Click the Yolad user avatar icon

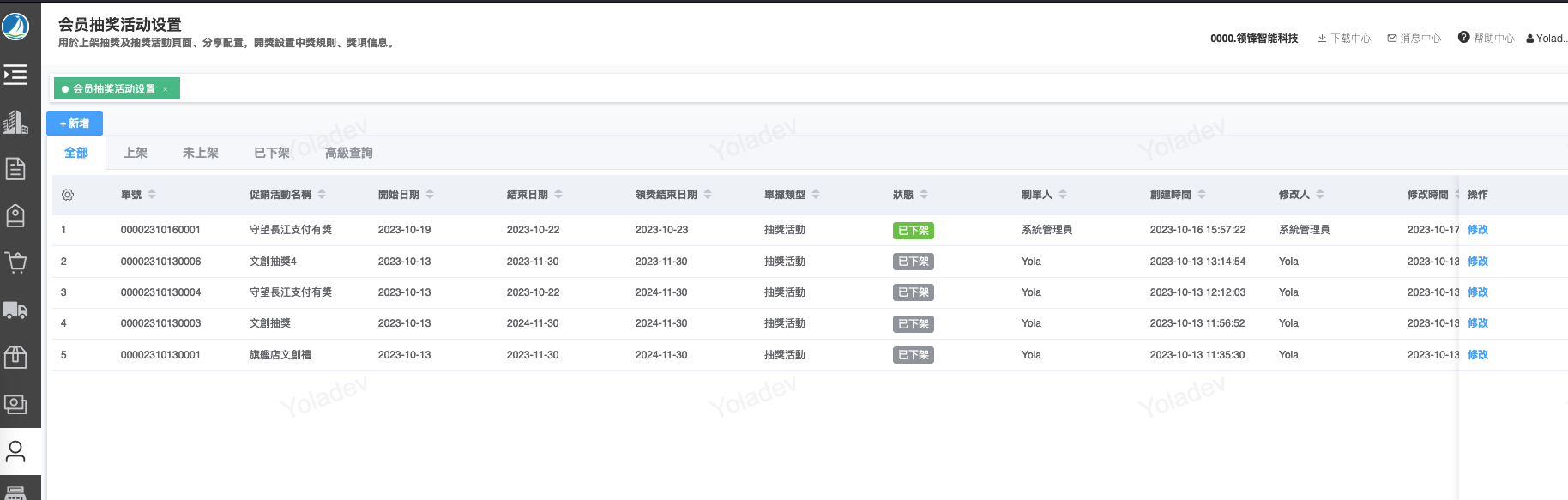pos(1530,39)
